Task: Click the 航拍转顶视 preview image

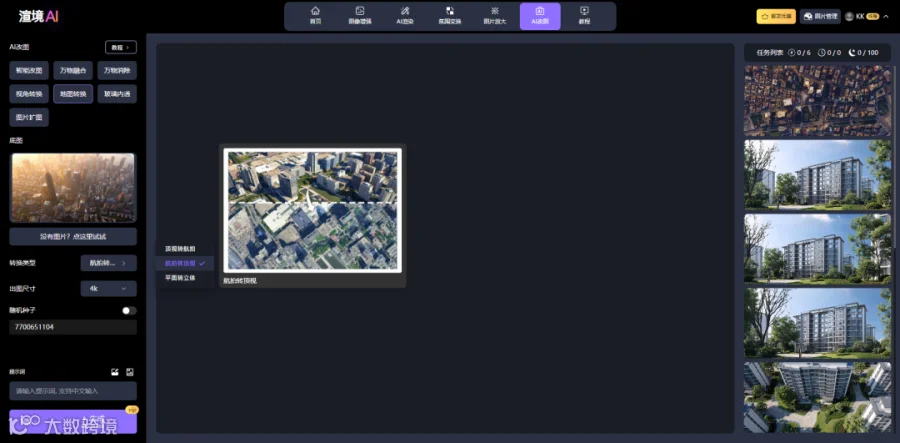Action: (x=312, y=210)
